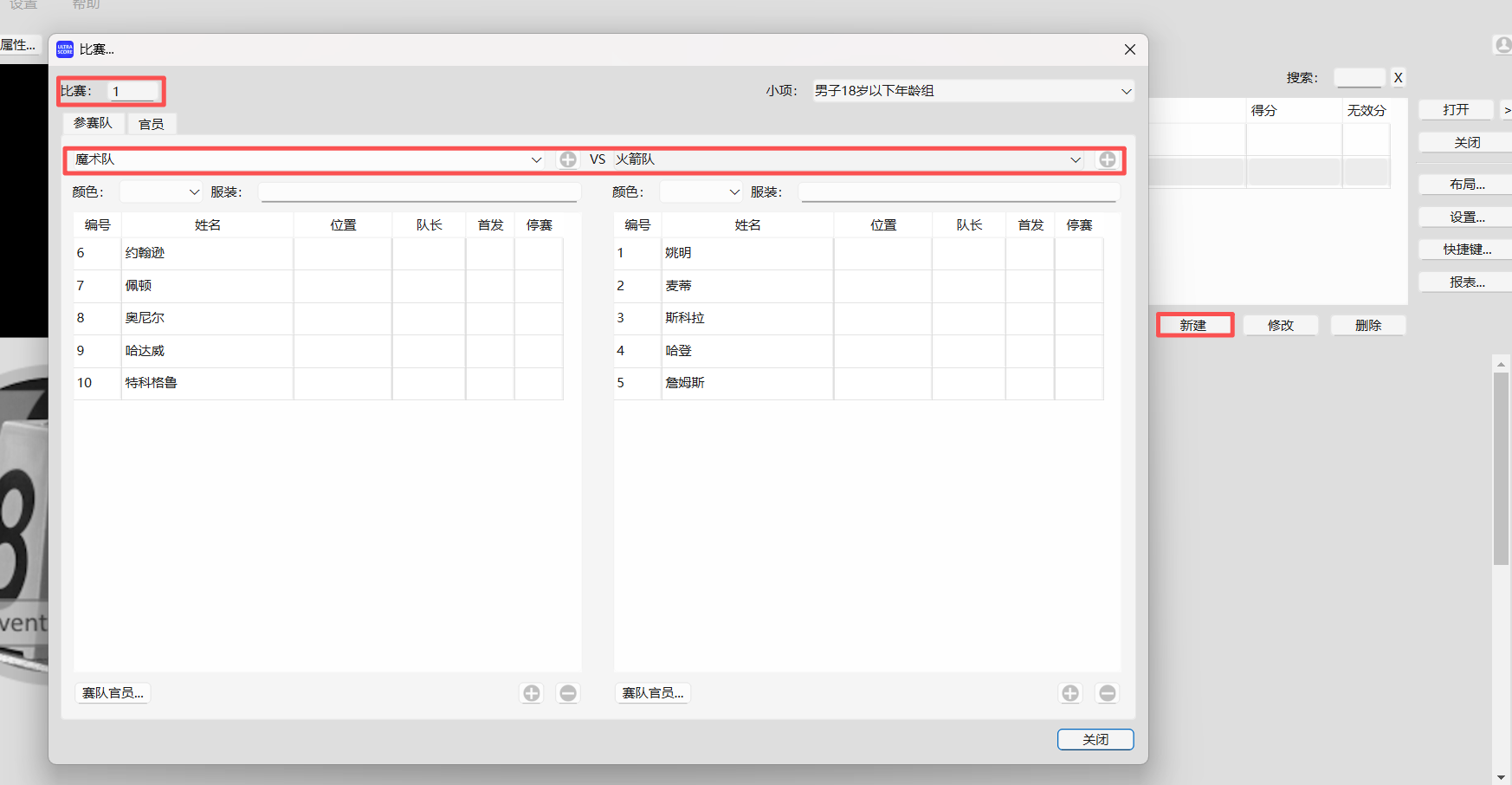Screen dimensions: 1512x785
Task: Toggle 停赛 status for 麦蒂
Action: click(1079, 285)
